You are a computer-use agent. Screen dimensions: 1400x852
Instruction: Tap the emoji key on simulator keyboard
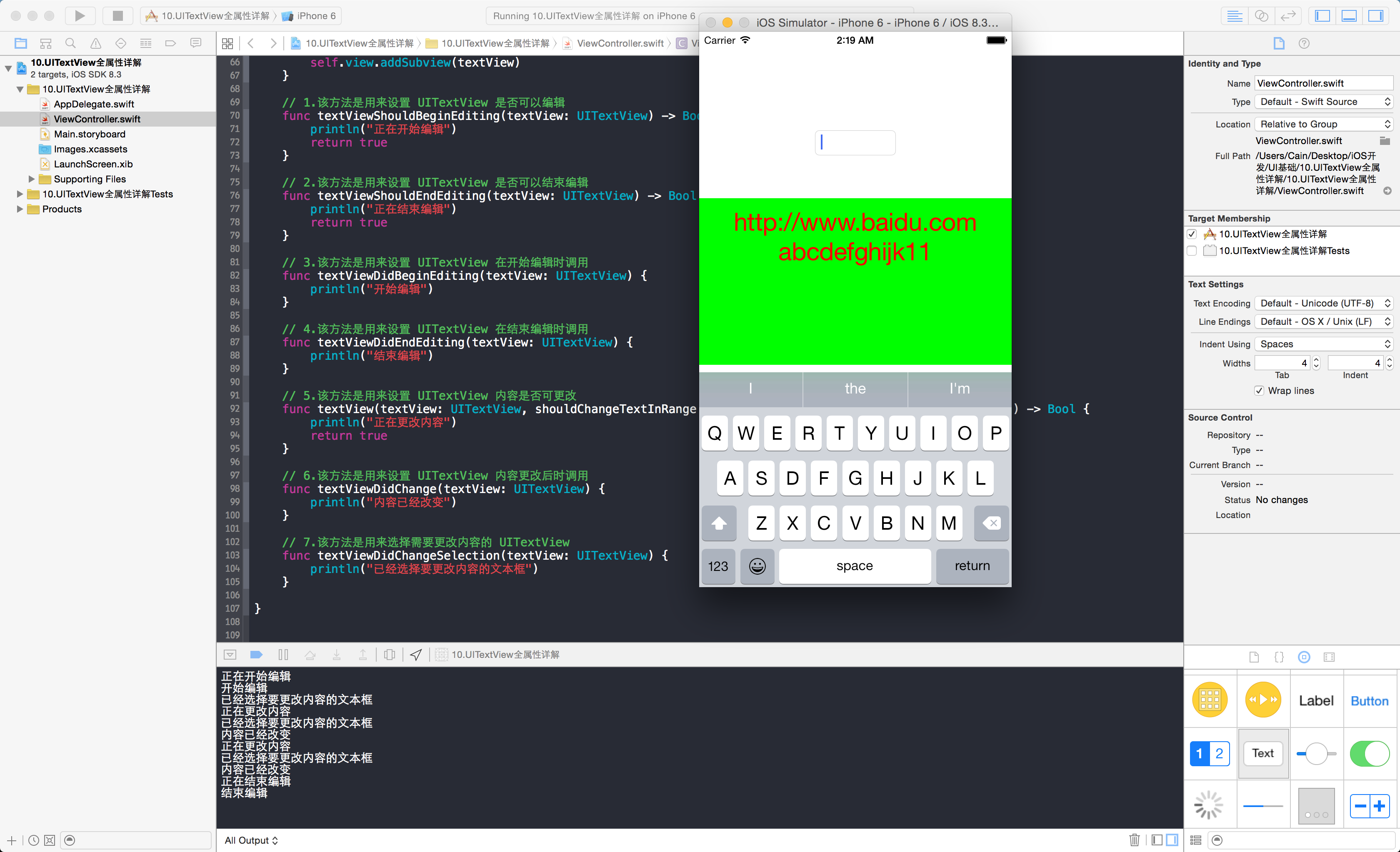point(757,566)
